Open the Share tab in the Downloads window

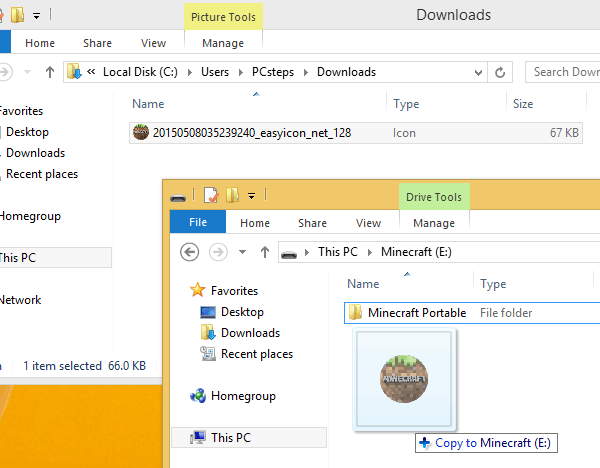[97, 43]
